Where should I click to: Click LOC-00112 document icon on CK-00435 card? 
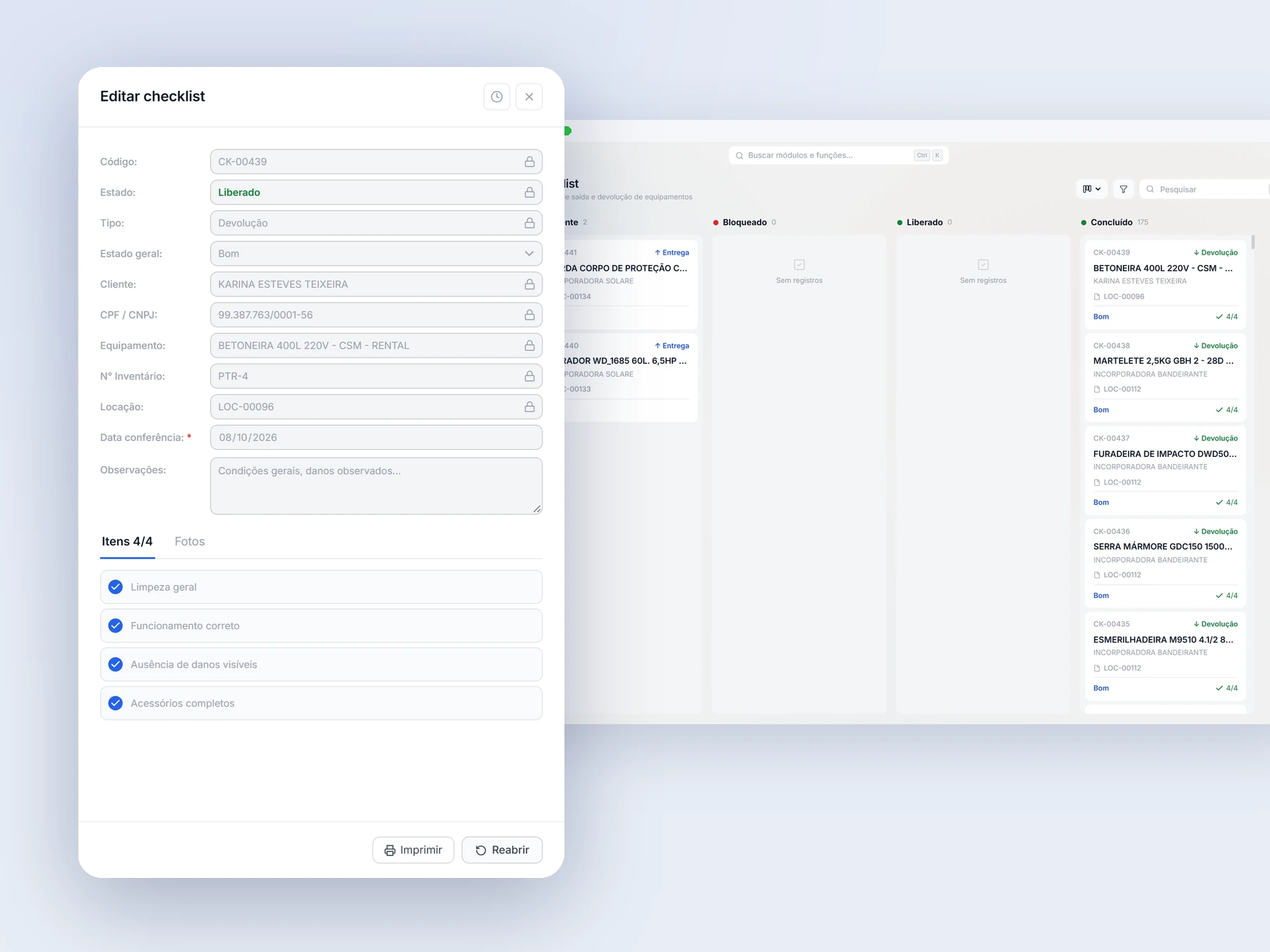(1097, 668)
